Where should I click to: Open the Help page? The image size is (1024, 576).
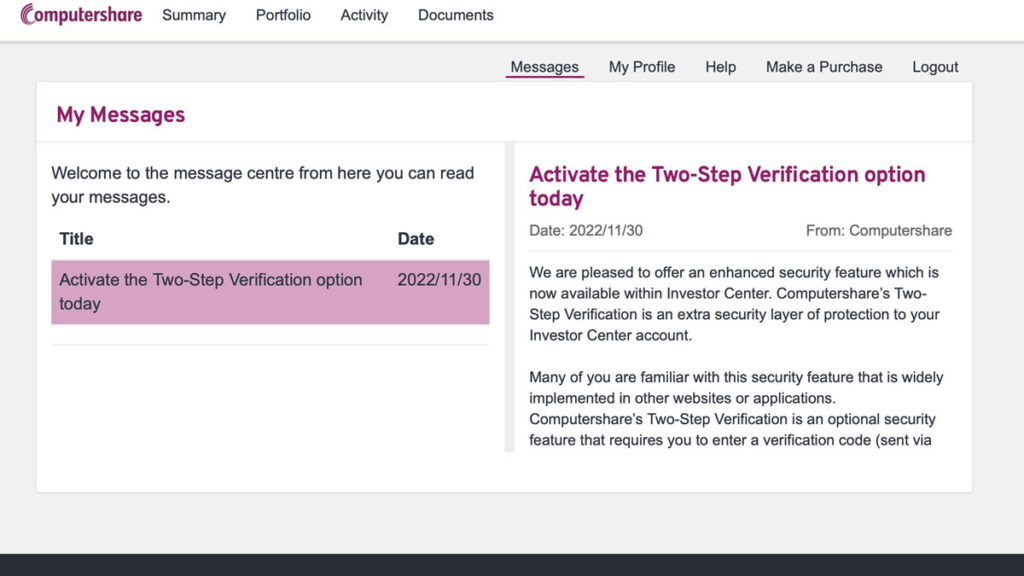(x=720, y=67)
